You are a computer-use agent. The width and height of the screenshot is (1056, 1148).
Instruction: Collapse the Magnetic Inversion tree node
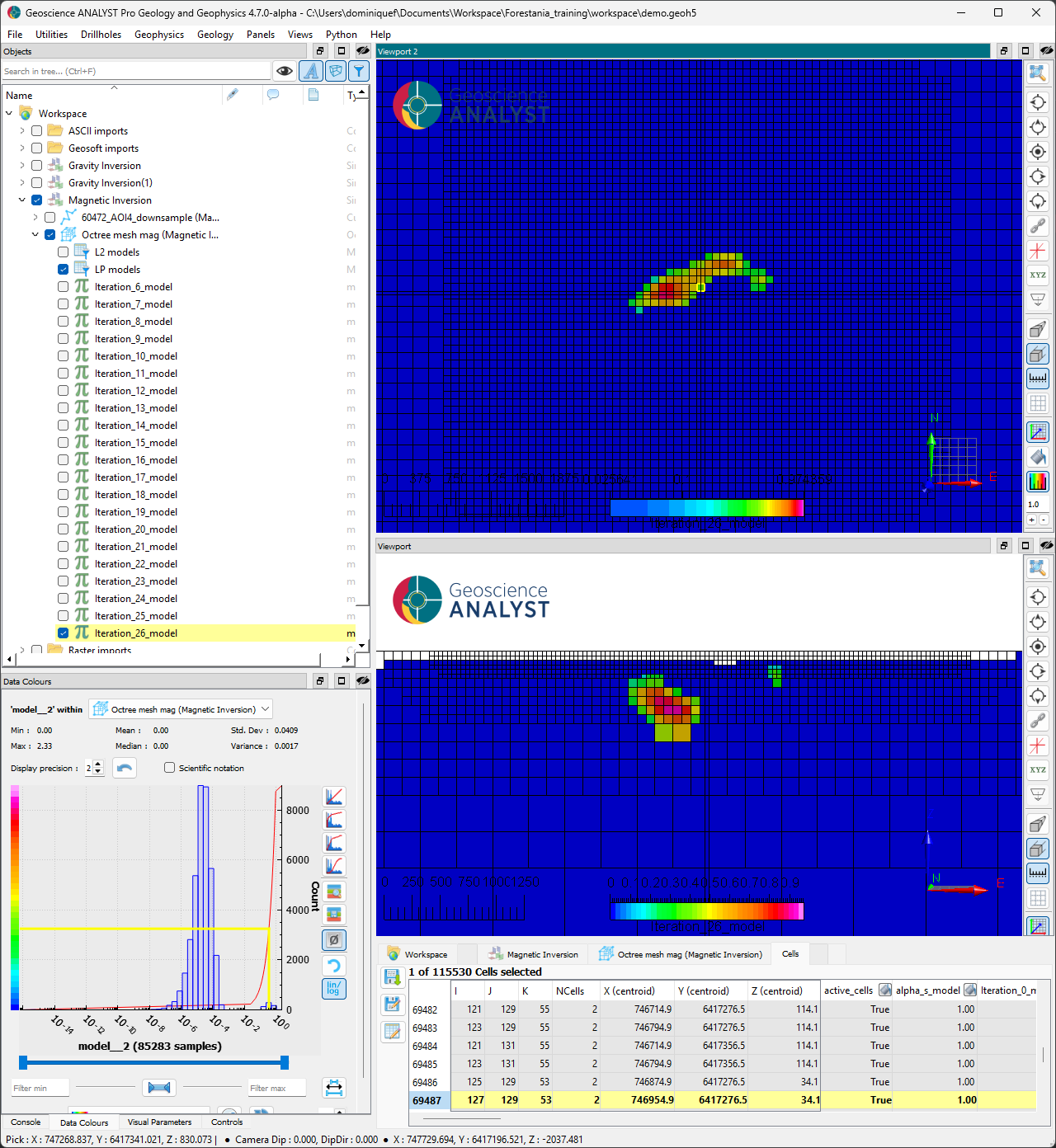(22, 200)
